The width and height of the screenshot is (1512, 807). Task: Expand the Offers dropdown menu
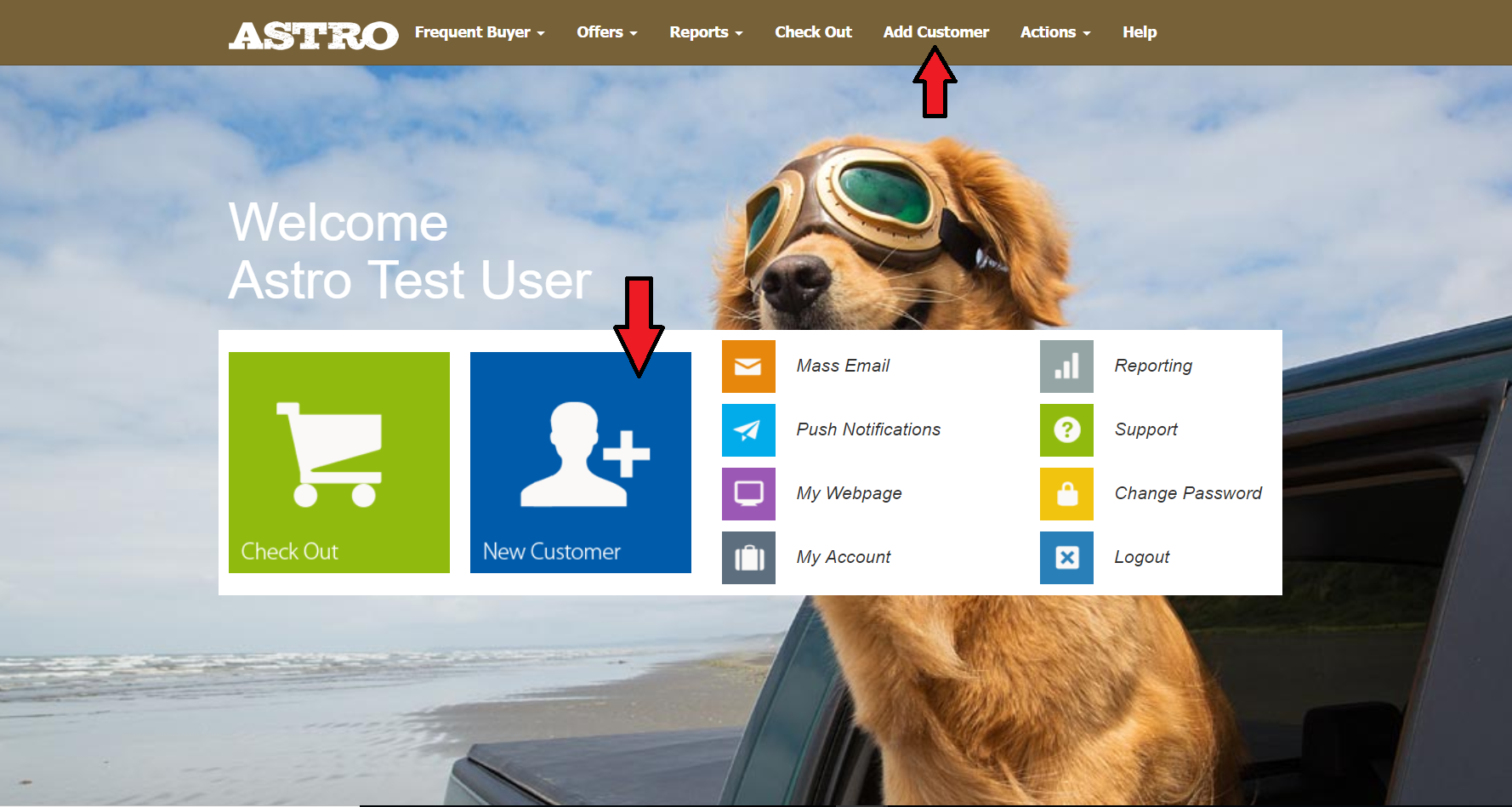point(607,32)
